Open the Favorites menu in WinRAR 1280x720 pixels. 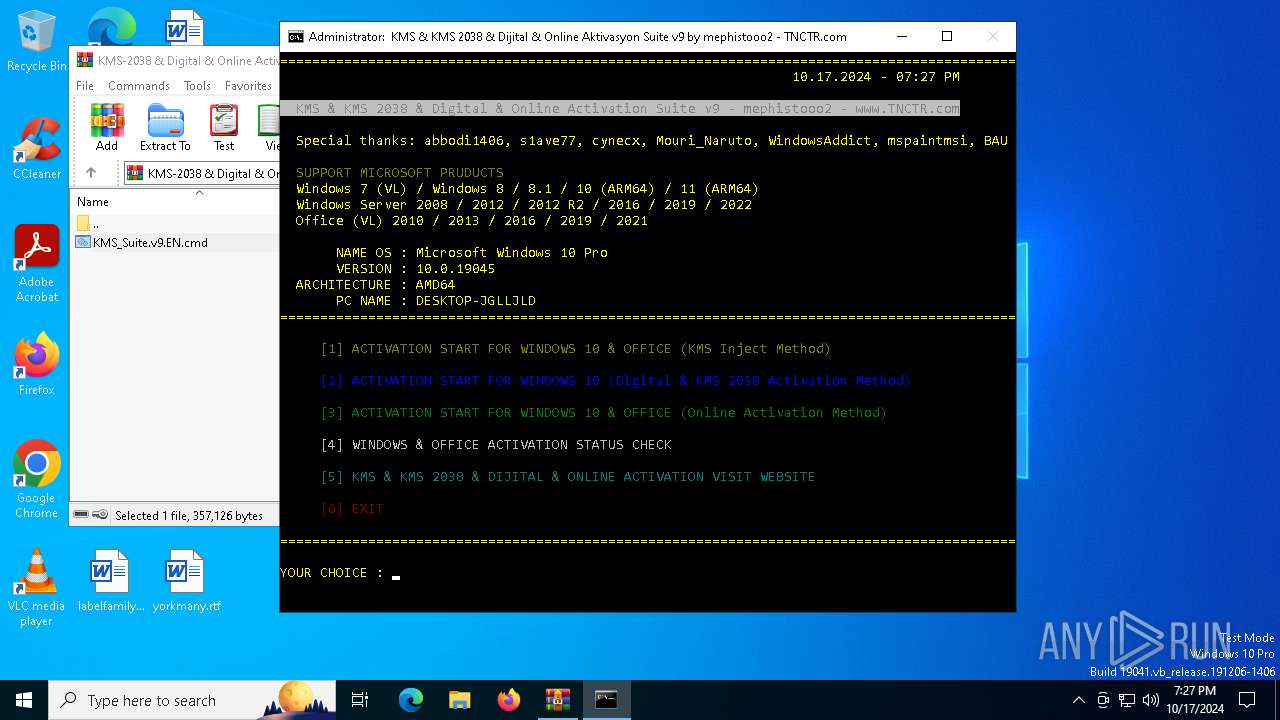[x=248, y=86]
